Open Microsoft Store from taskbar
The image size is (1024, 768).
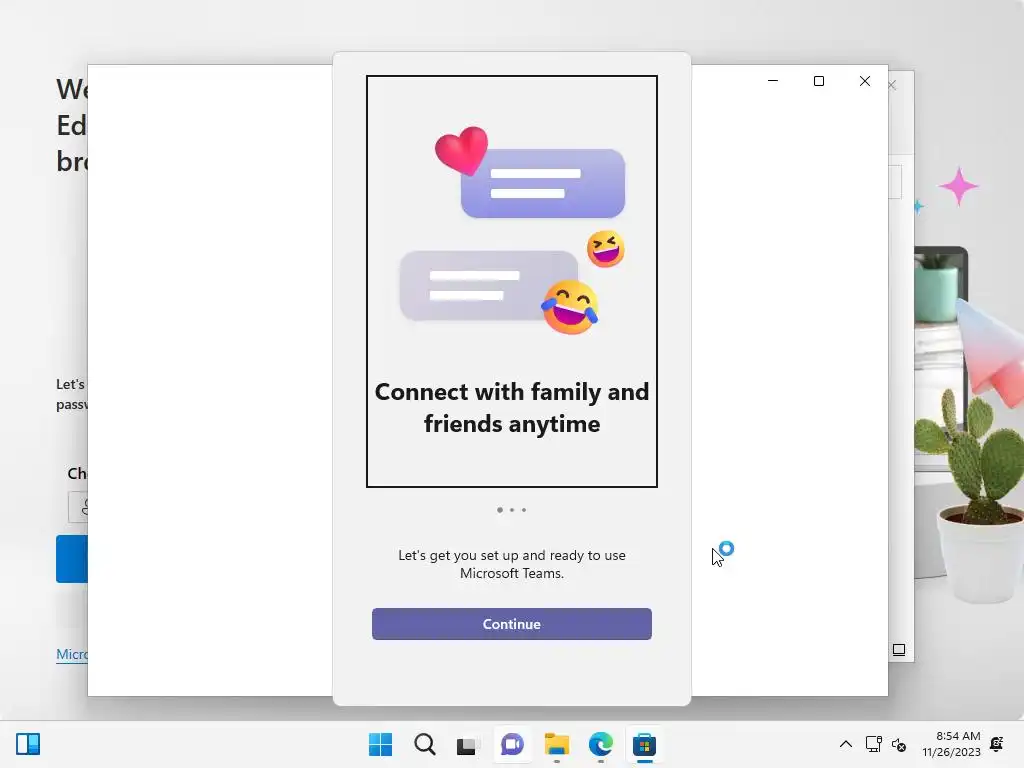(644, 744)
